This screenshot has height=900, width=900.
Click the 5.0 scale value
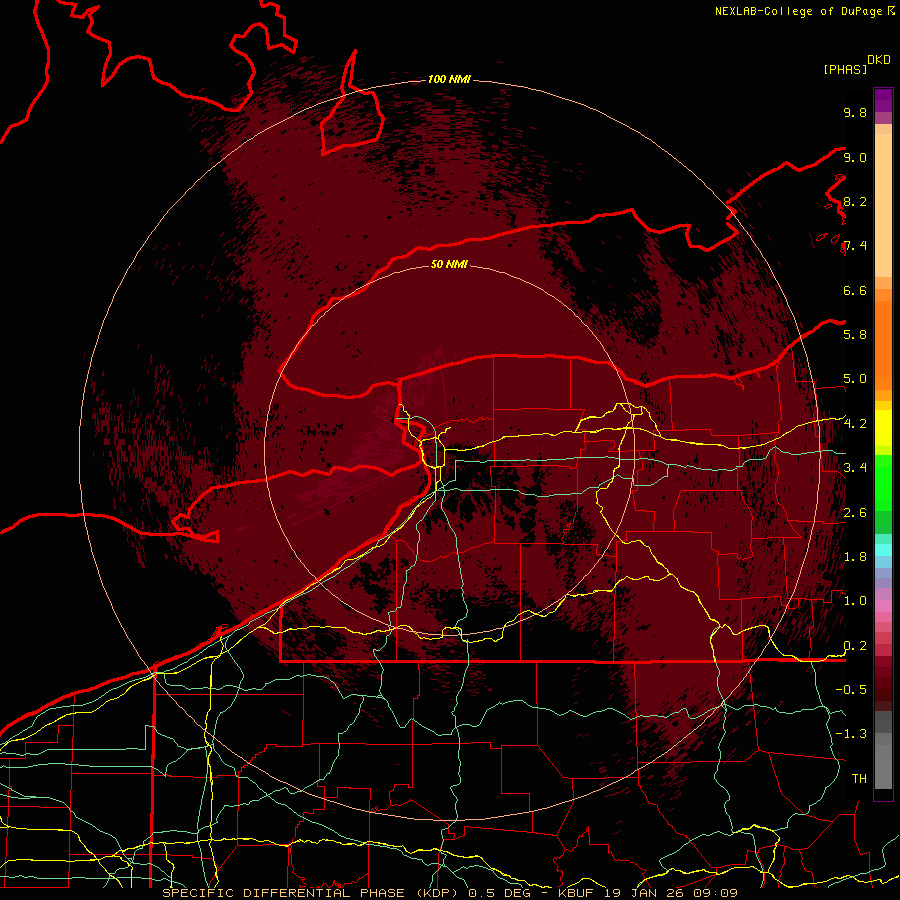[855, 379]
